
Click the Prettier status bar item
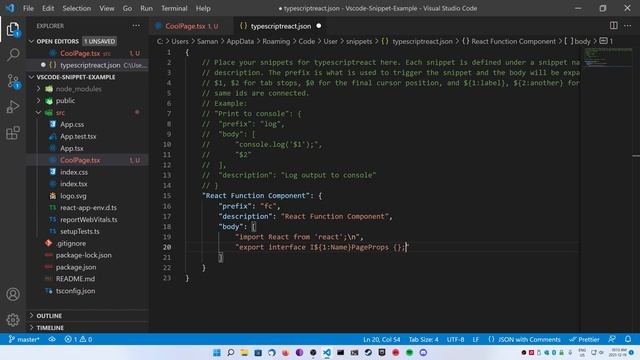point(584,339)
